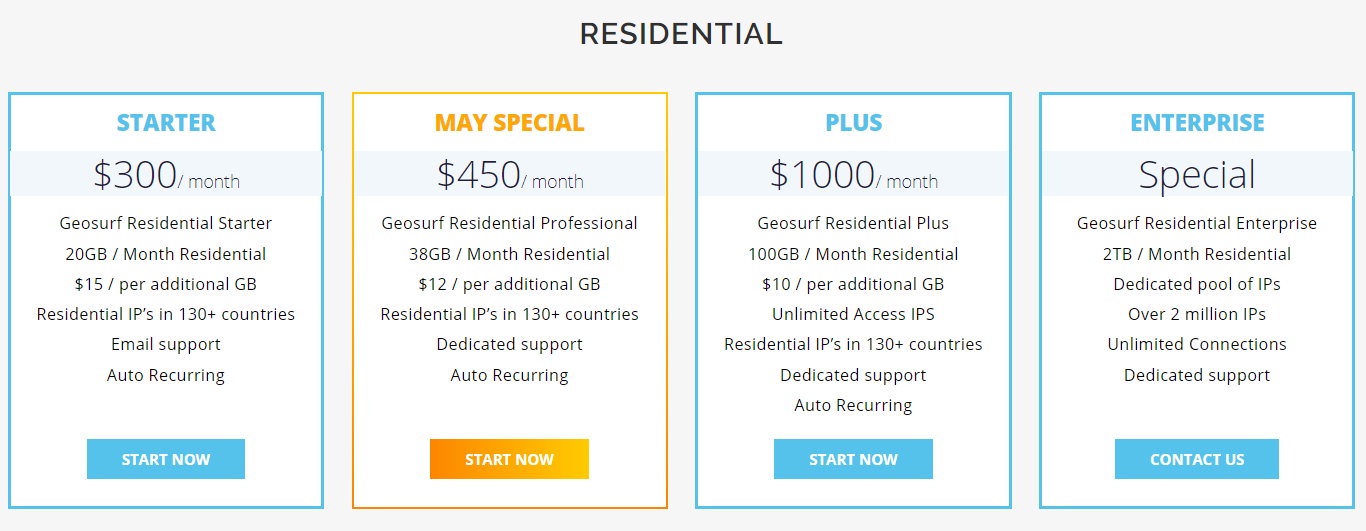Select the "Dedicated pool of IPs" feature
Screen dimensions: 1366x531
coord(1197,284)
